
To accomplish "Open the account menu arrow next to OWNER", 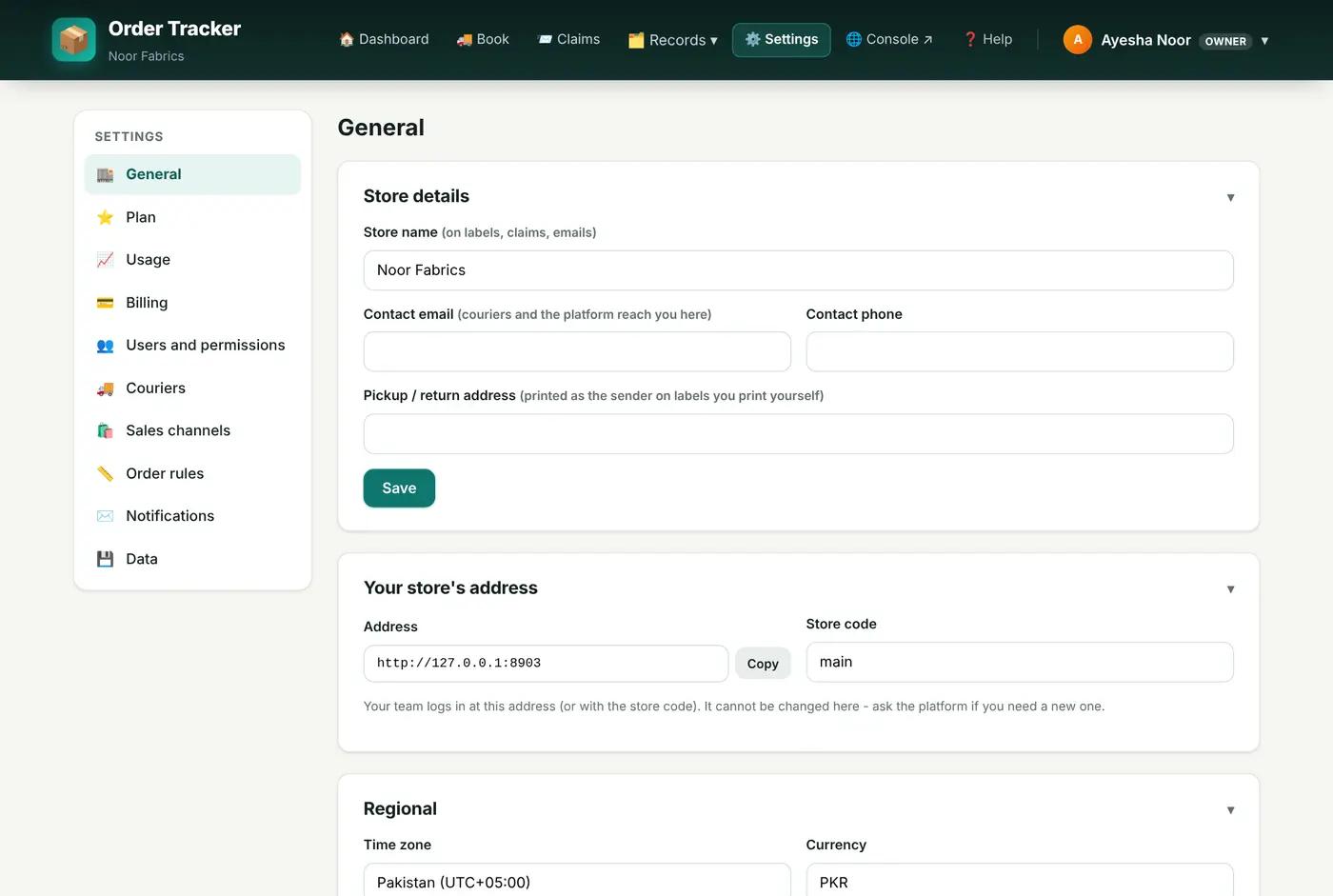I will pos(1264,41).
